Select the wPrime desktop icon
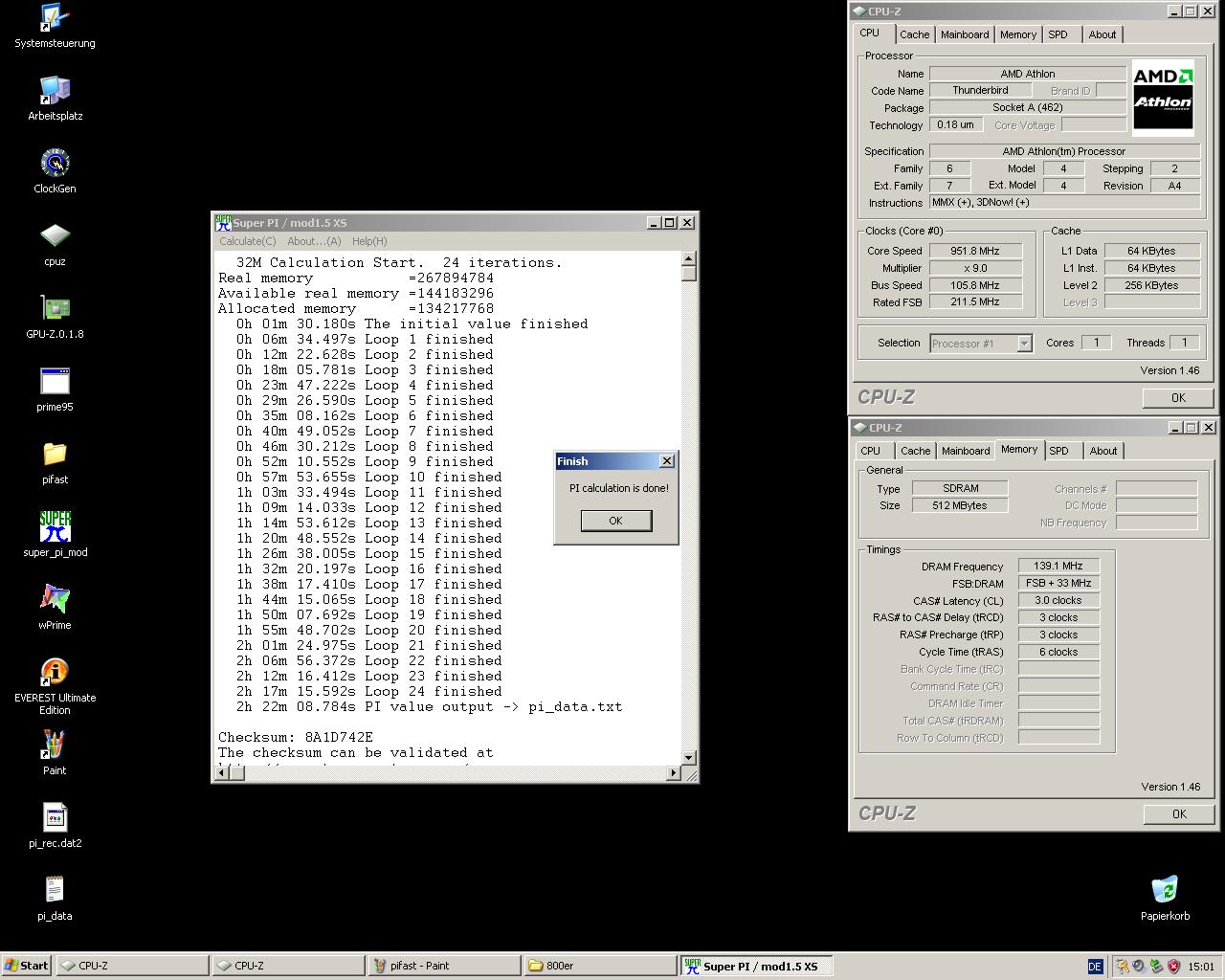Screen dimensions: 1225x980 pos(55,608)
